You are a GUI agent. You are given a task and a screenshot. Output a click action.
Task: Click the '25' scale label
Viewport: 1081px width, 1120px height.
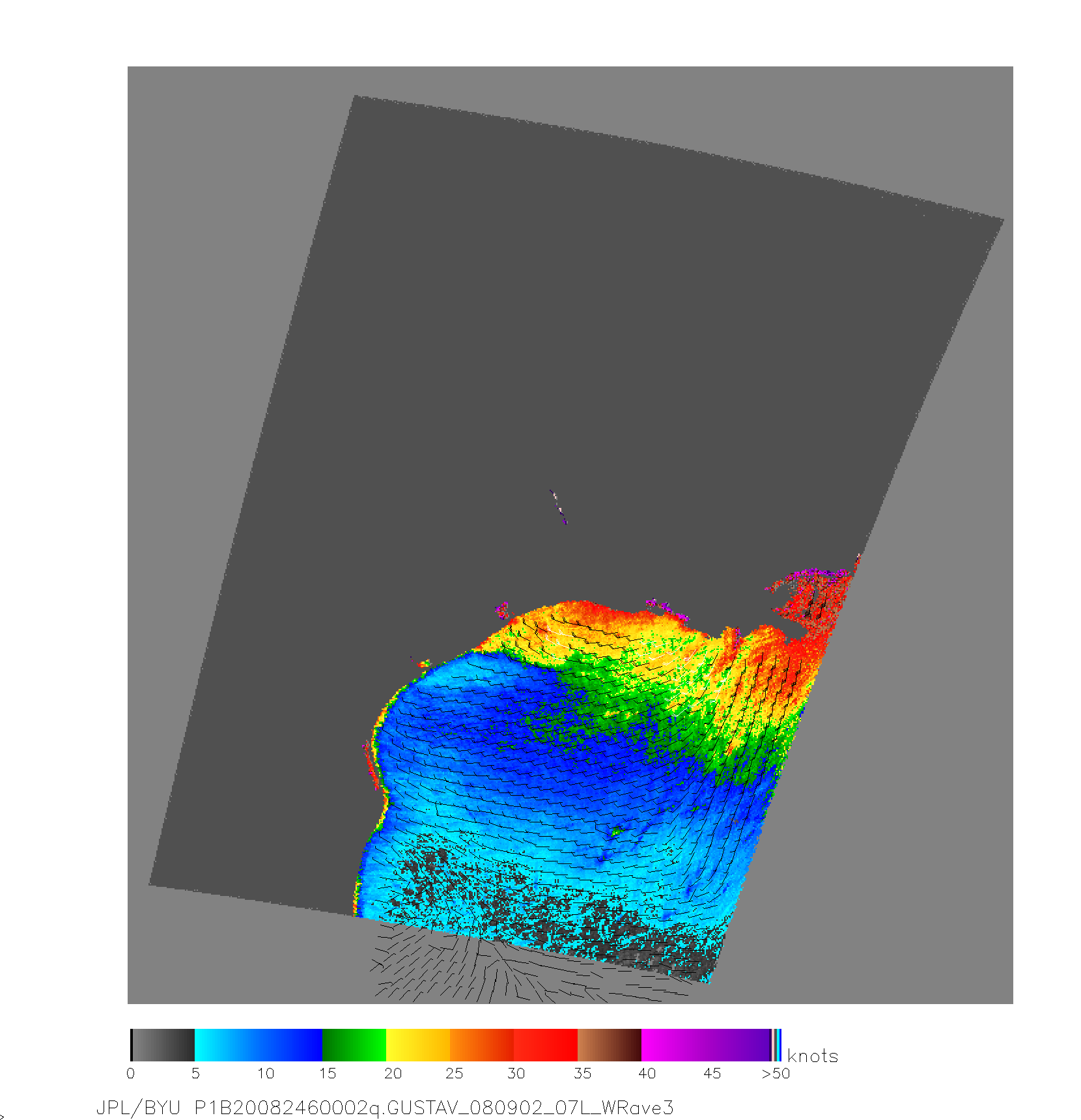[454, 1074]
